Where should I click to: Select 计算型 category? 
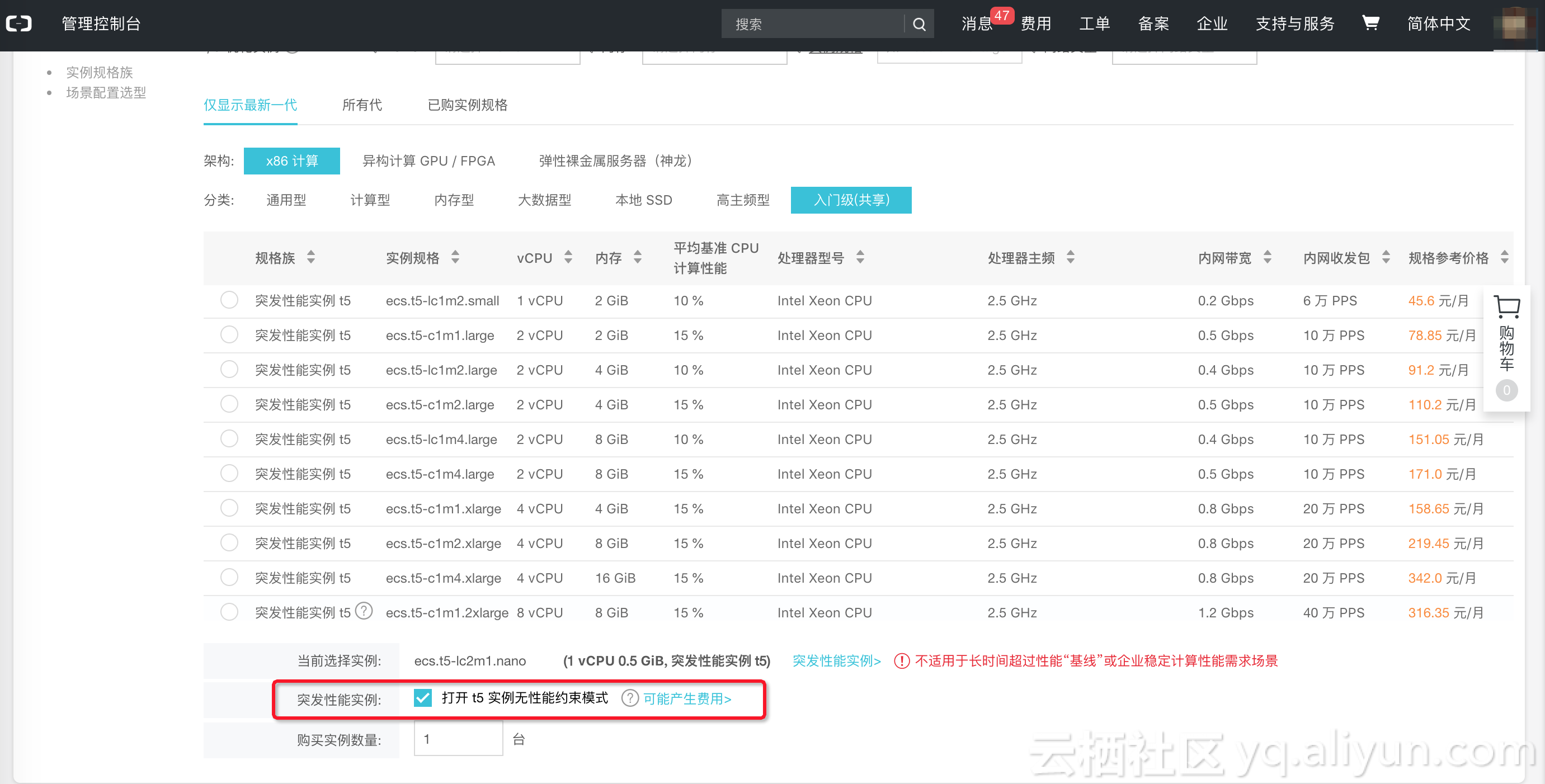[x=370, y=200]
